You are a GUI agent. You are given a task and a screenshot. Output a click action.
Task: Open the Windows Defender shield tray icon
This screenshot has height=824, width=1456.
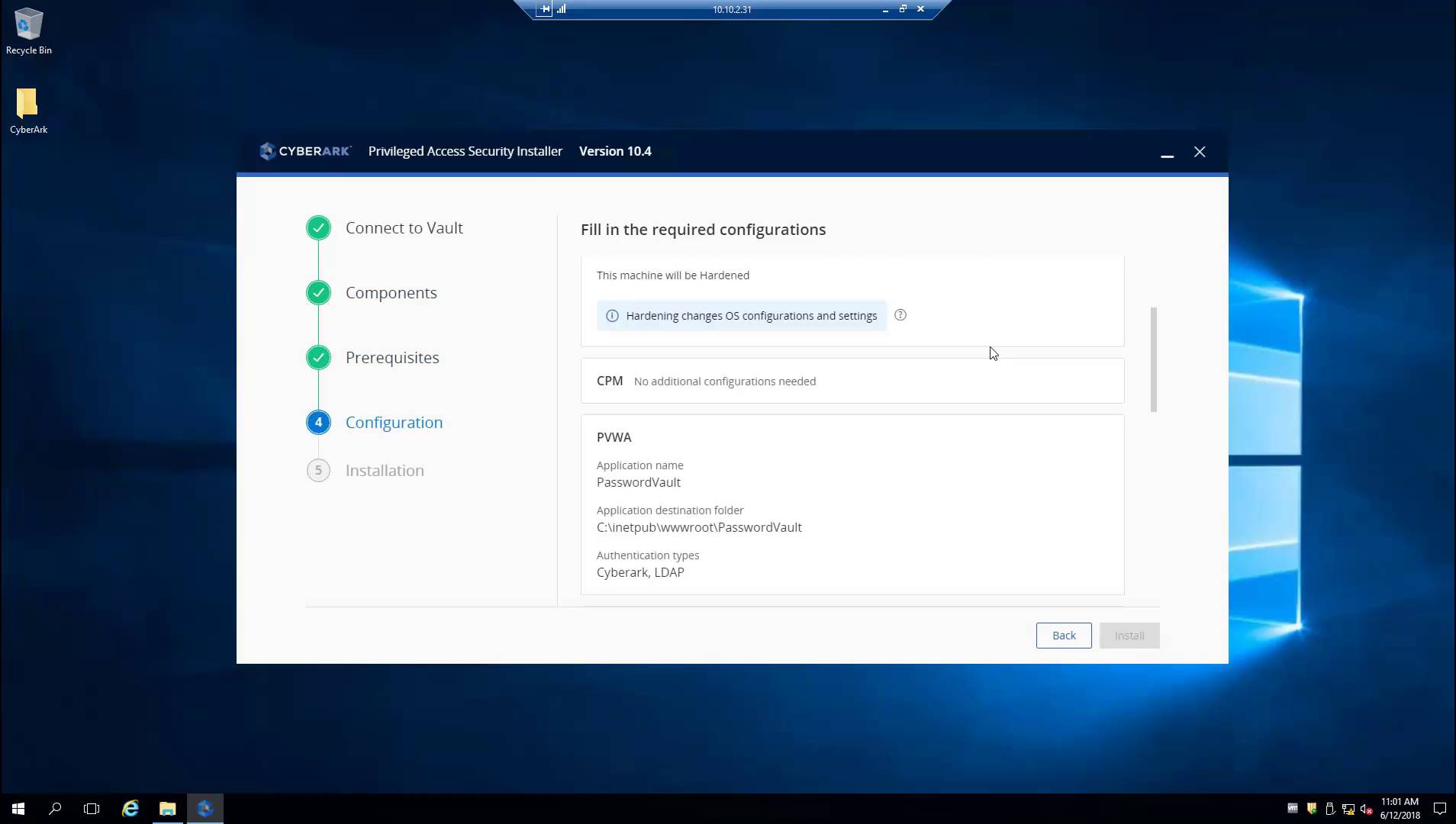pyautogui.click(x=1312, y=809)
